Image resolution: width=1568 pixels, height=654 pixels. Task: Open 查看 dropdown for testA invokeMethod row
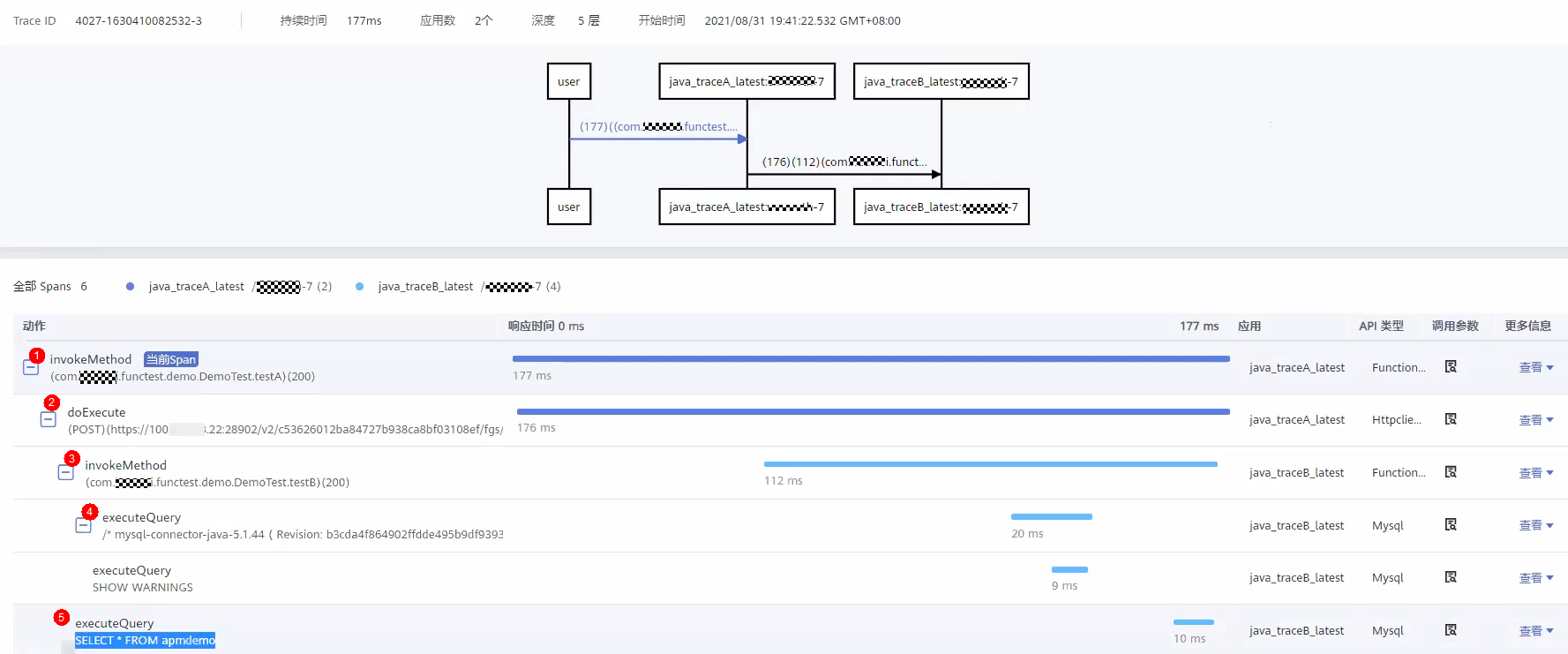(x=1535, y=368)
